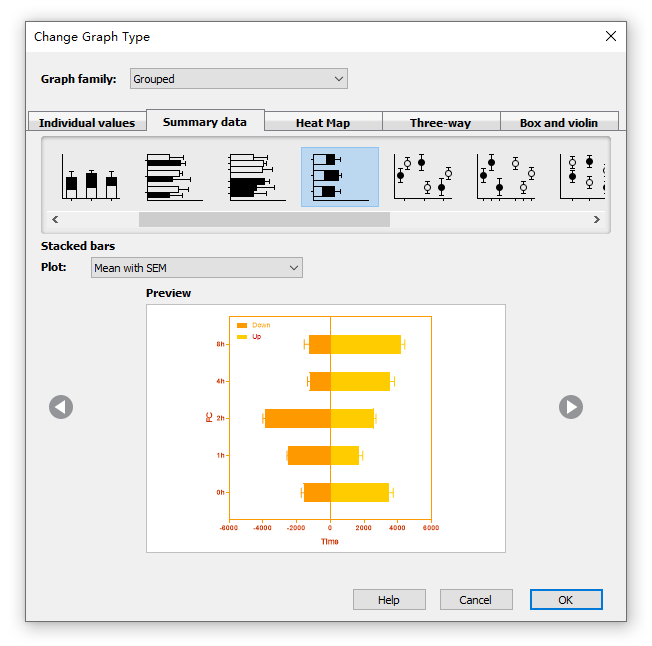Viewport: 652px width, 646px height.
Task: Click the 0h axis label in preview
Action: click(x=220, y=493)
